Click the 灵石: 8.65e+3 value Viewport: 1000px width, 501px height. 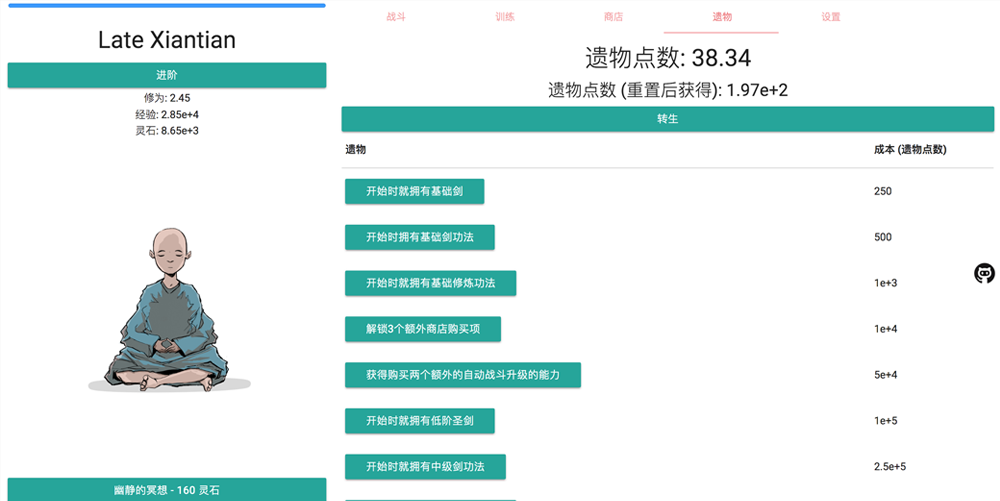(167, 131)
